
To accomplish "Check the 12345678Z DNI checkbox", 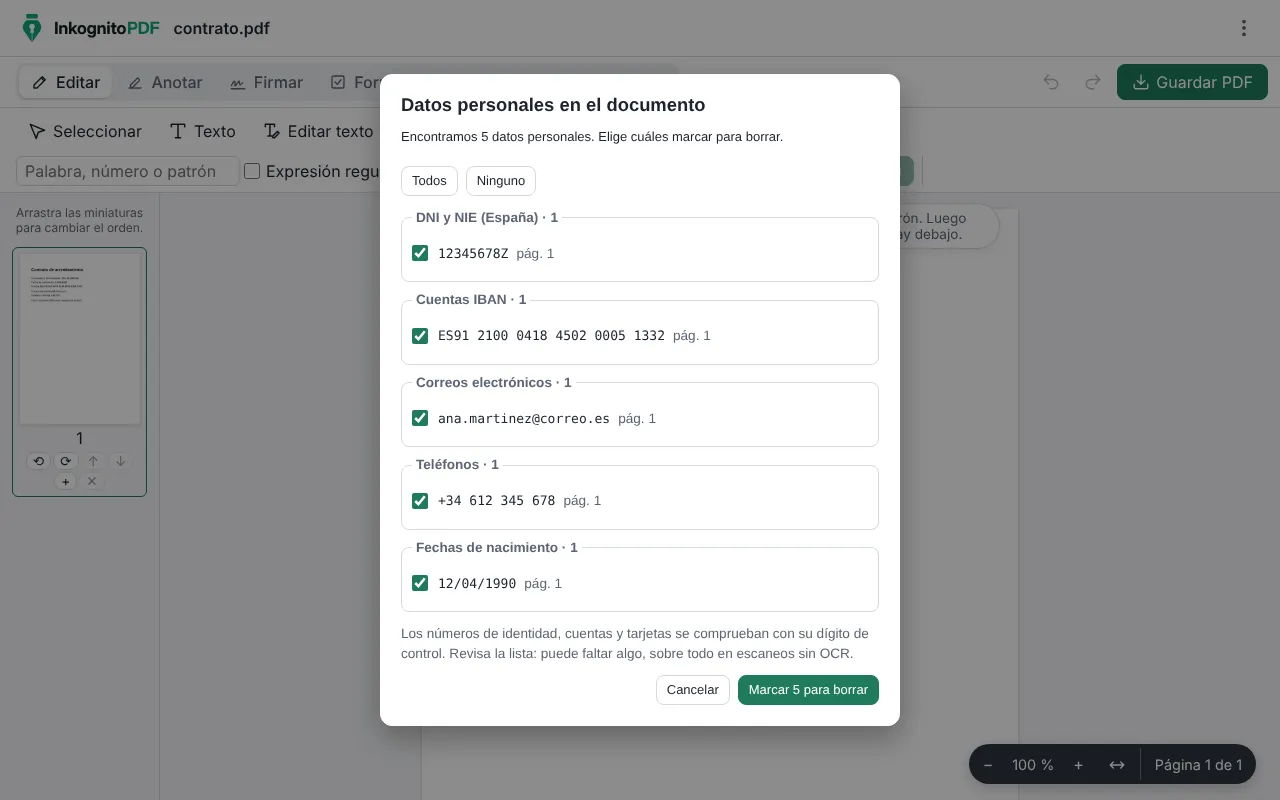I will 420,253.
